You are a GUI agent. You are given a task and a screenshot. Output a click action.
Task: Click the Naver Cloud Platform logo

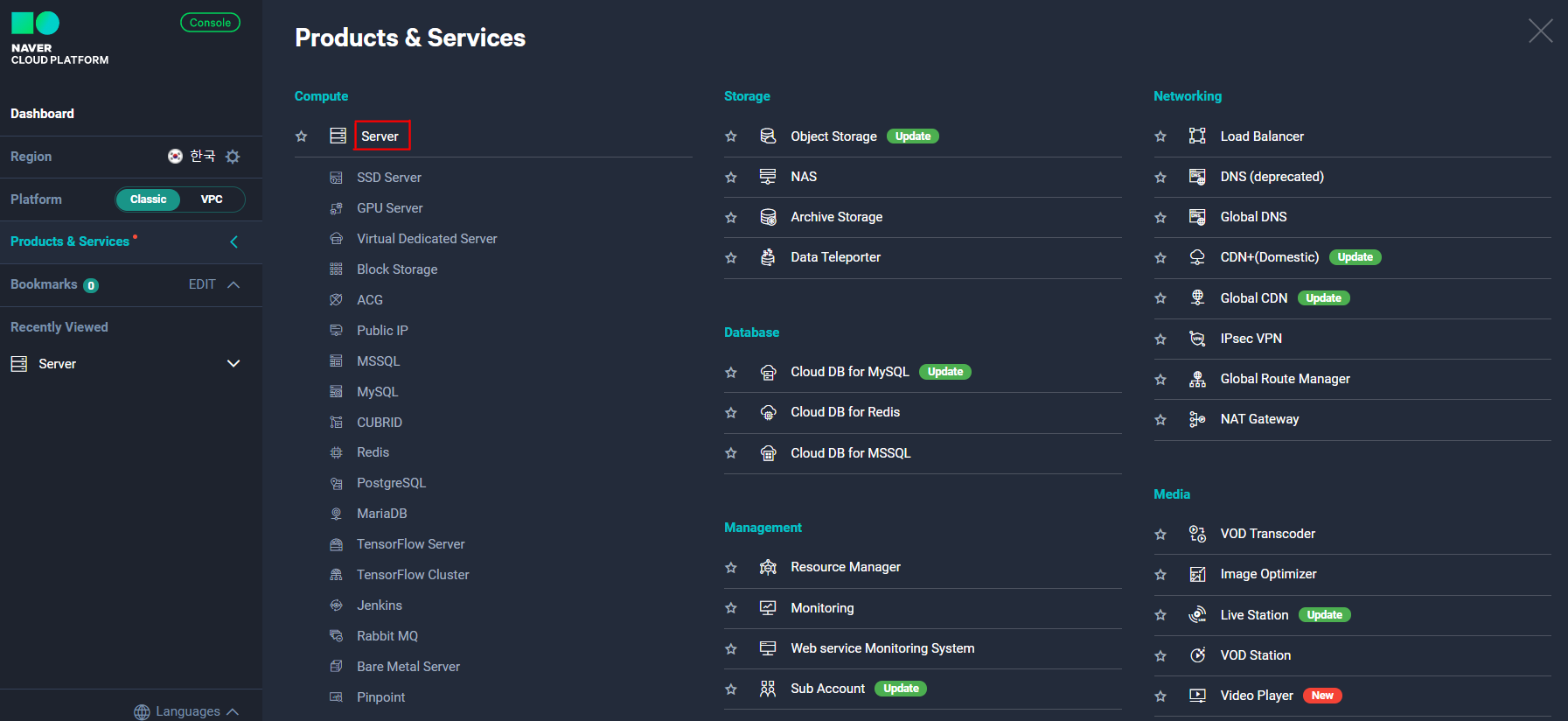pyautogui.click(x=59, y=38)
